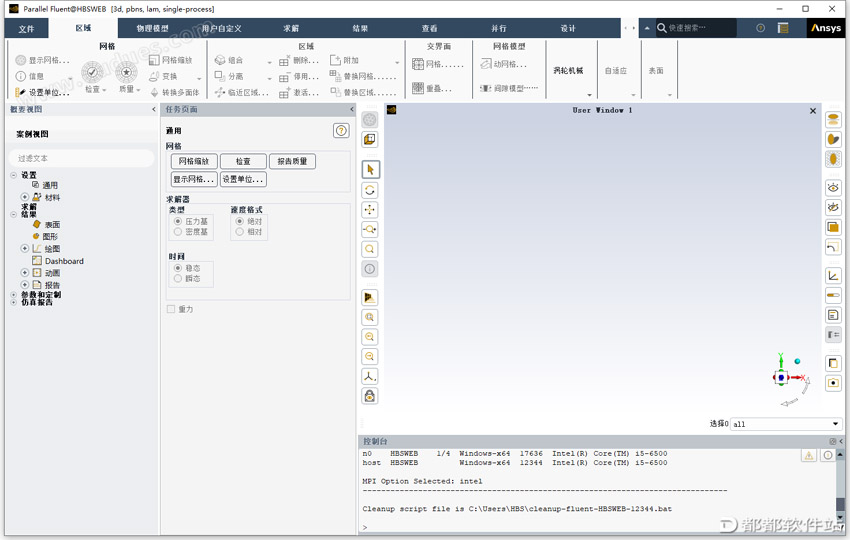This screenshot has width=850, height=540.
Task: Select 密度基 solver type radio button
Action: coord(178,232)
